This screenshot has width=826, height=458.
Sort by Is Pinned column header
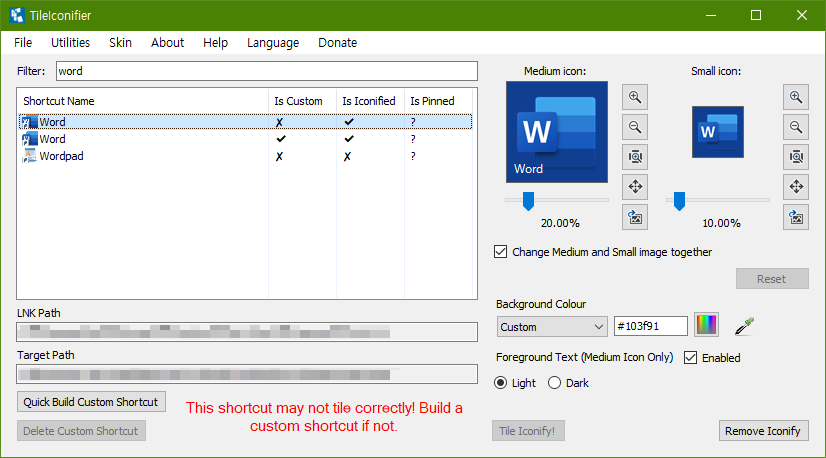[x=438, y=101]
